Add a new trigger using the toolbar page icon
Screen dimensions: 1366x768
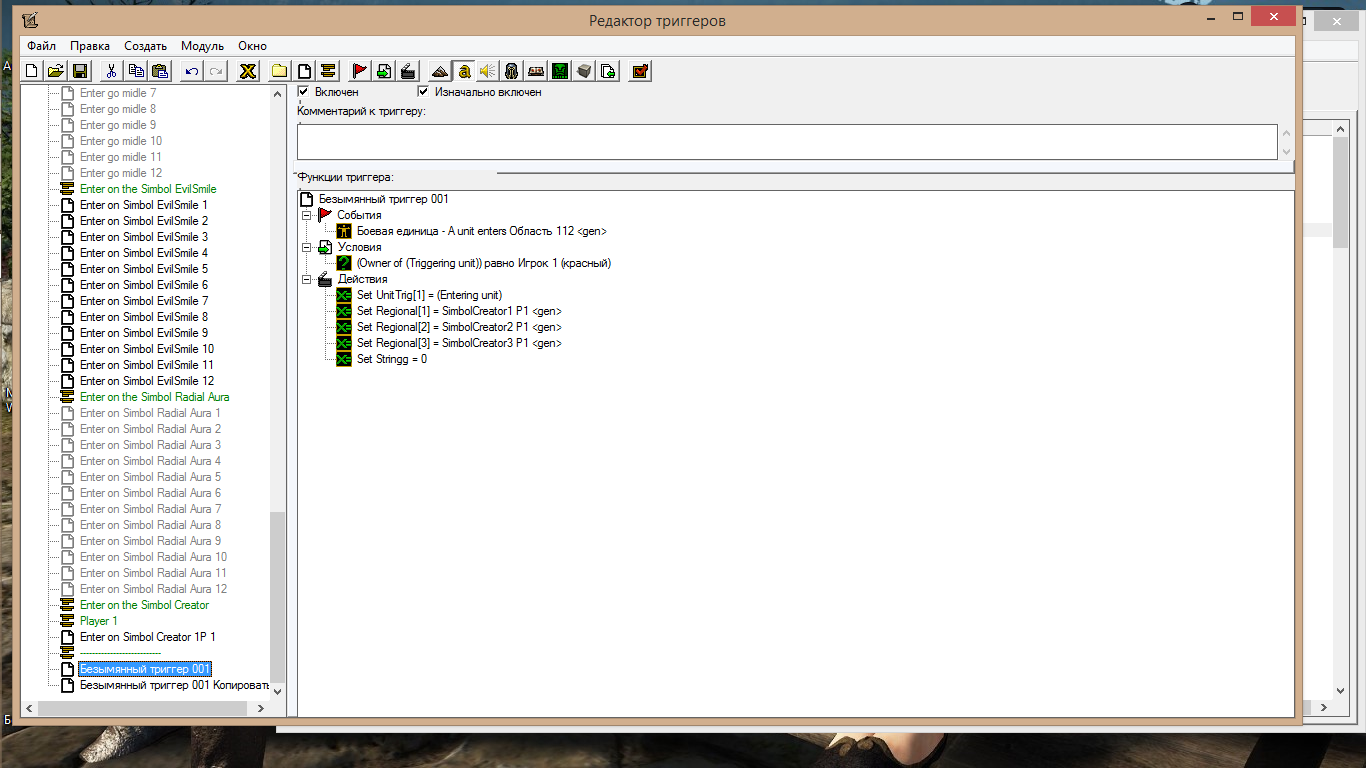point(304,70)
